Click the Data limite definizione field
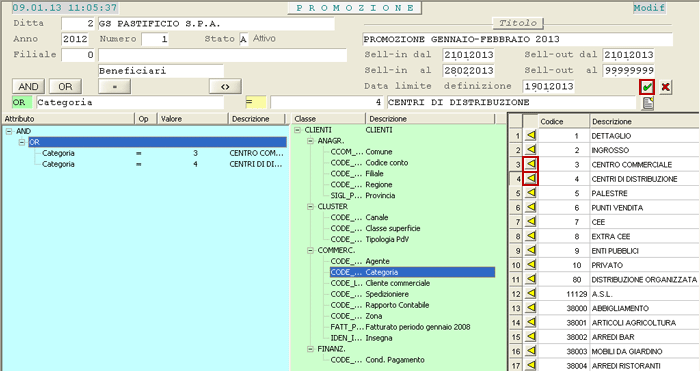The image size is (700, 371). (x=549, y=86)
